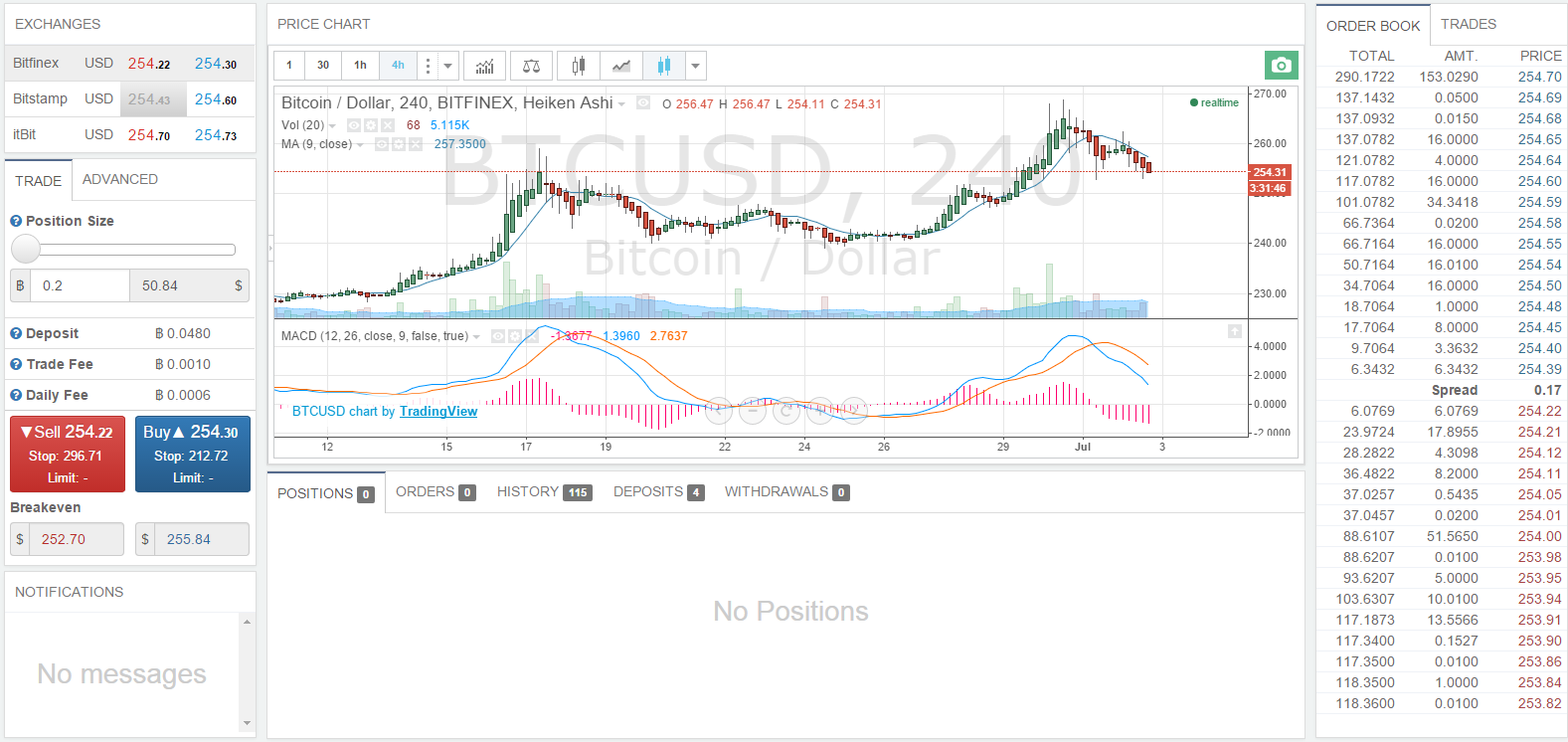The image size is (1568, 742).
Task: Click notifications scrollbar down arrow
Action: coord(247,723)
